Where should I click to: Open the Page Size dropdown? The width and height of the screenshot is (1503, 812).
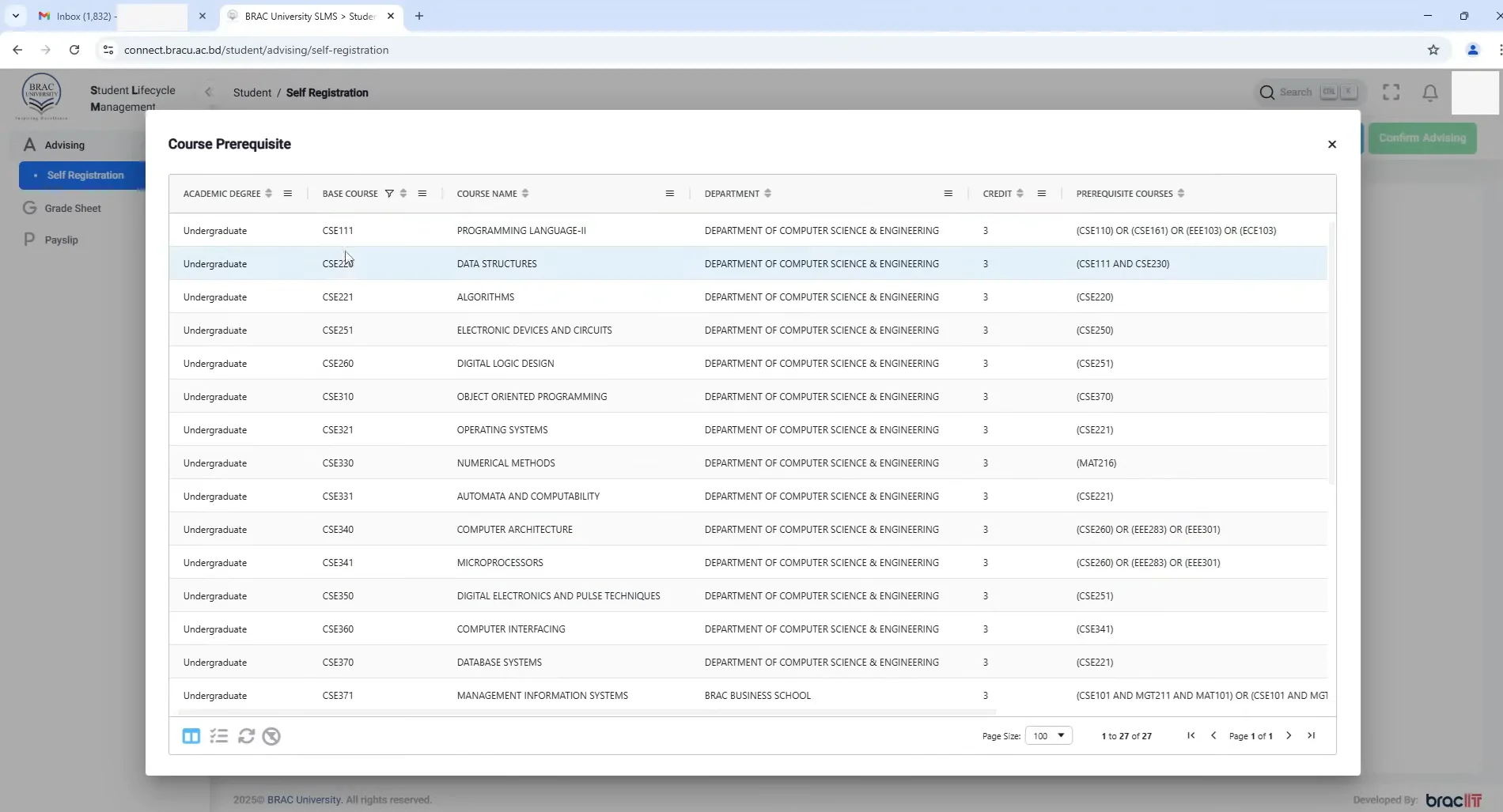(1048, 735)
